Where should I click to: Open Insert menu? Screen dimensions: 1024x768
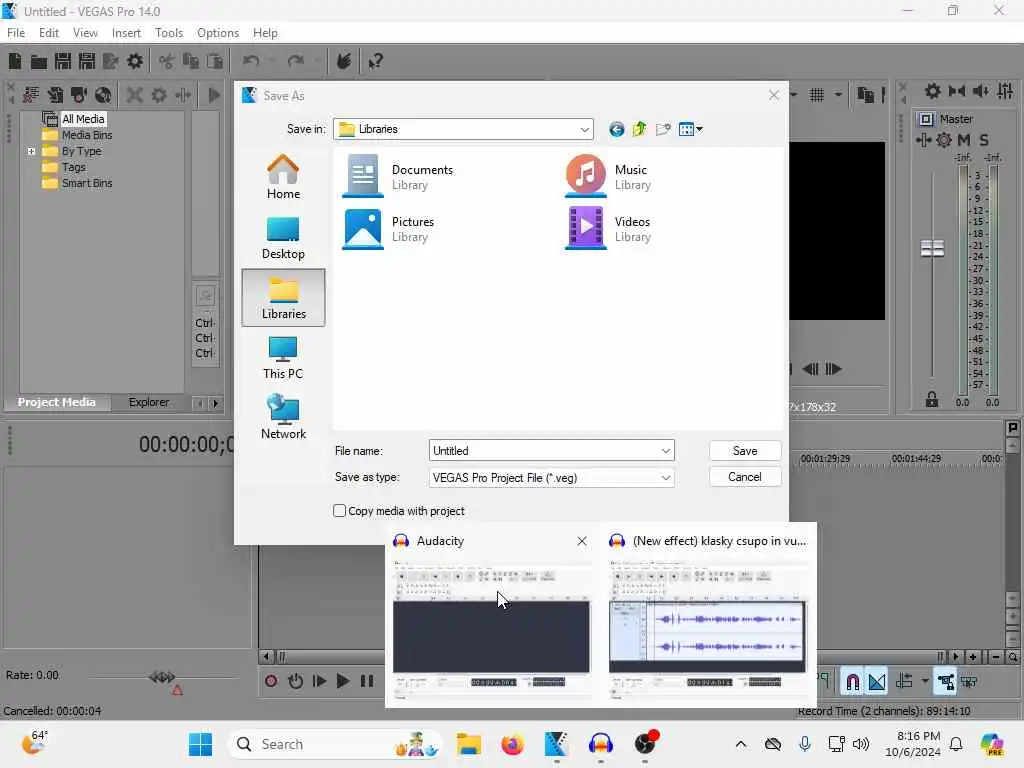tap(126, 33)
